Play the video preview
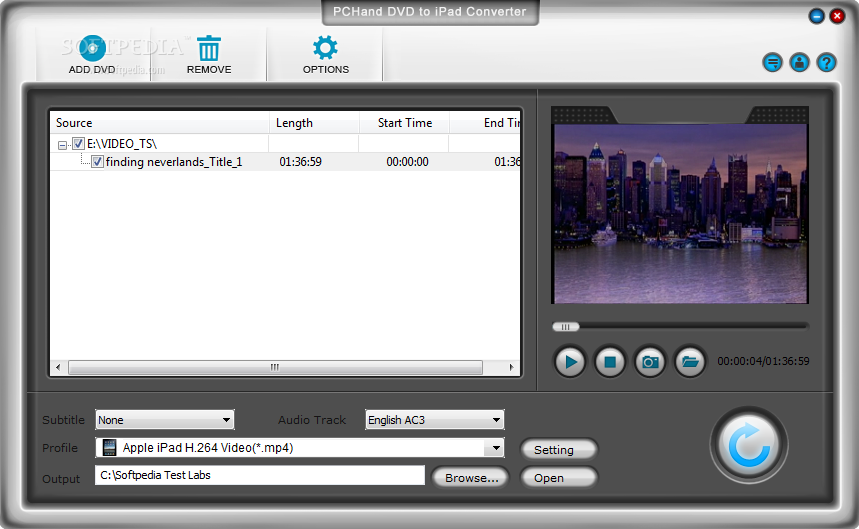The height and width of the screenshot is (529, 859). click(570, 362)
